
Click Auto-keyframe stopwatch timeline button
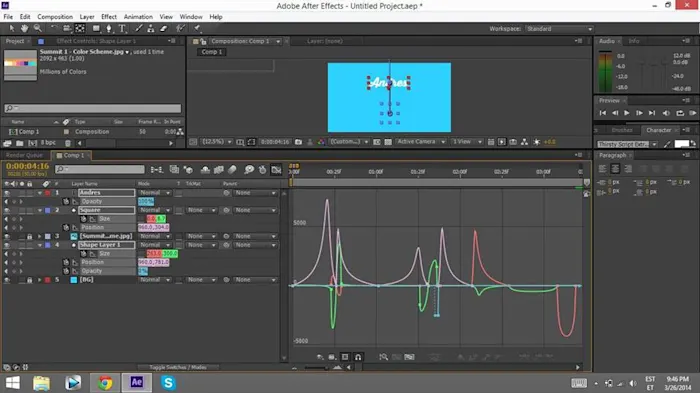click(x=262, y=170)
